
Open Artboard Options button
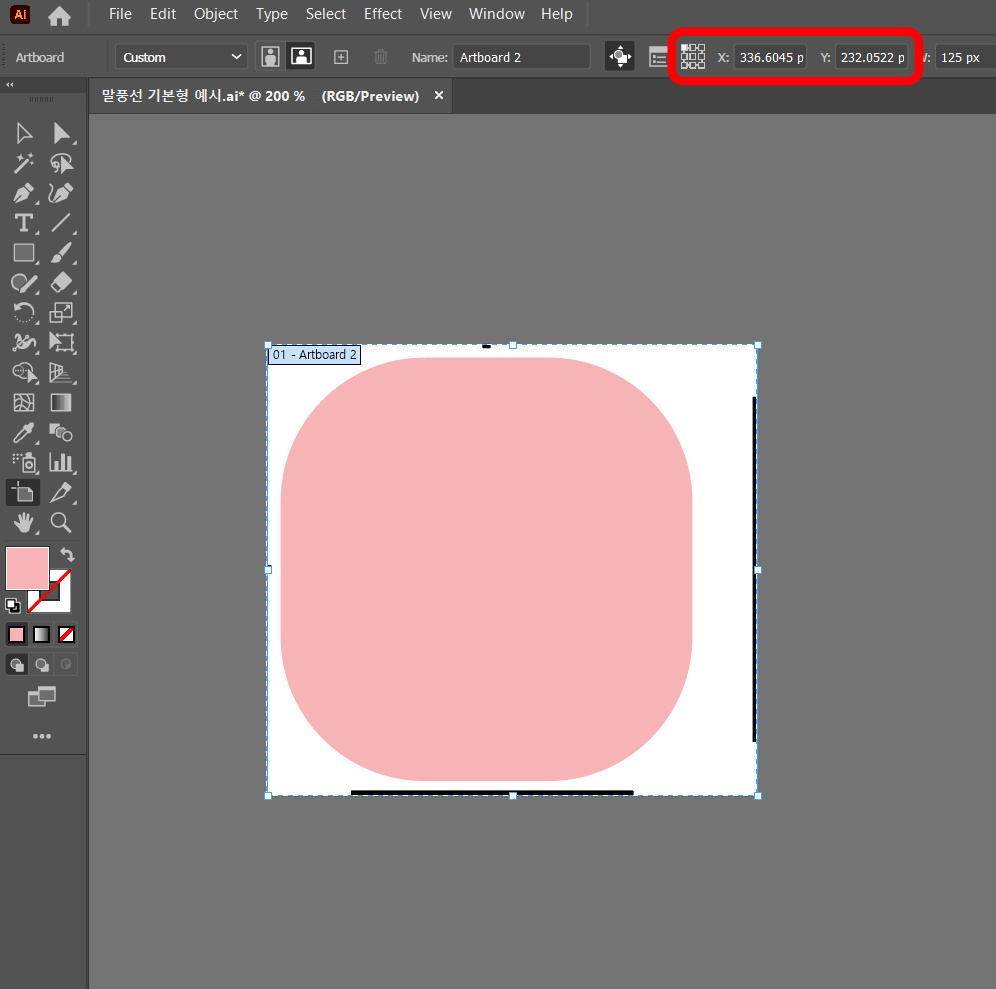(658, 57)
